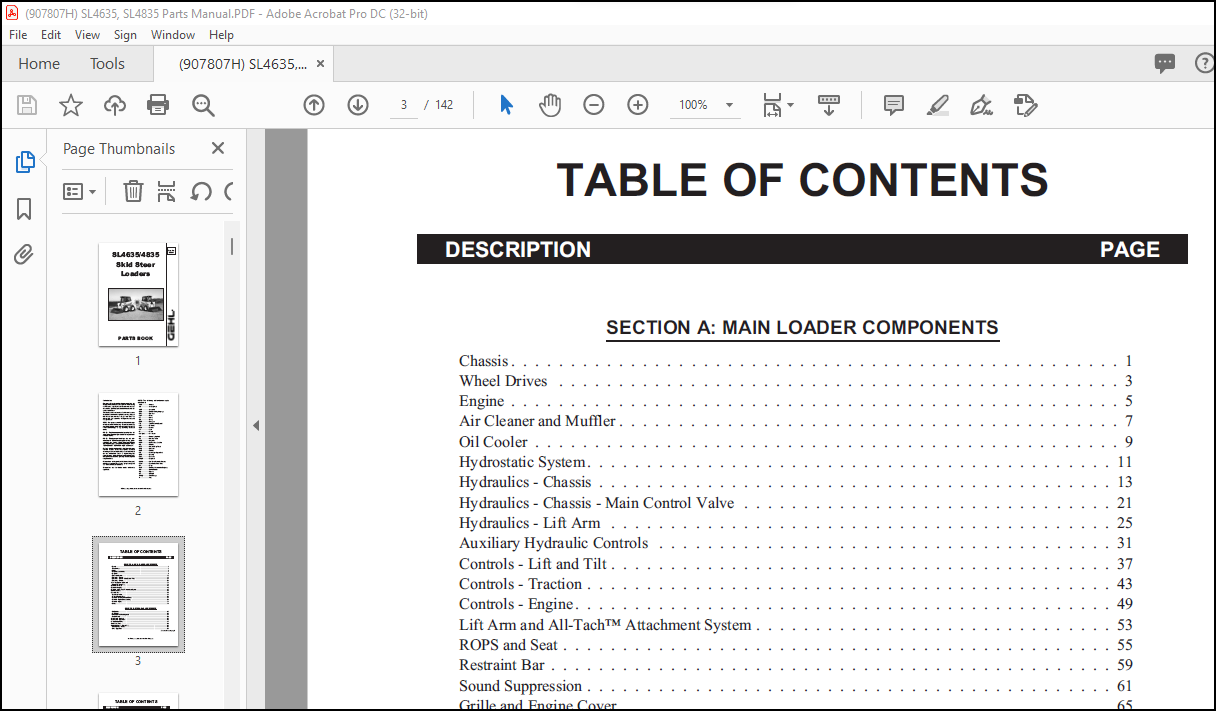The height and width of the screenshot is (711, 1216).
Task: Rotate page counterclockwise icon
Action: [x=201, y=191]
